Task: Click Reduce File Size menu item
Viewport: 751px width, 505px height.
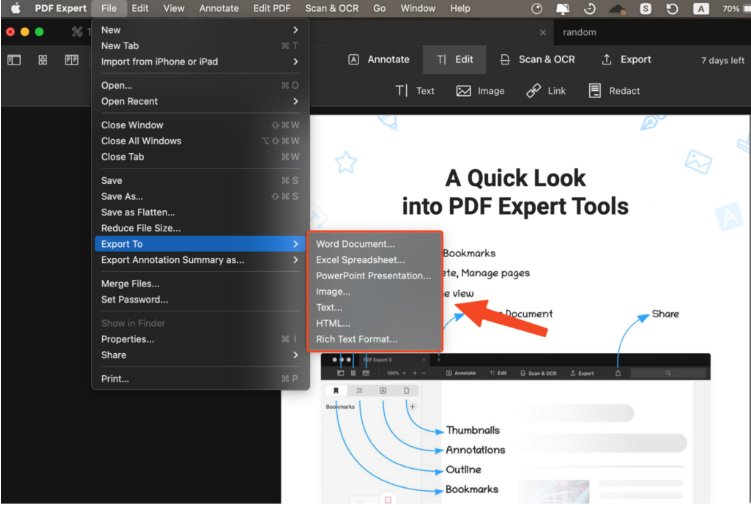Action: click(x=145, y=228)
